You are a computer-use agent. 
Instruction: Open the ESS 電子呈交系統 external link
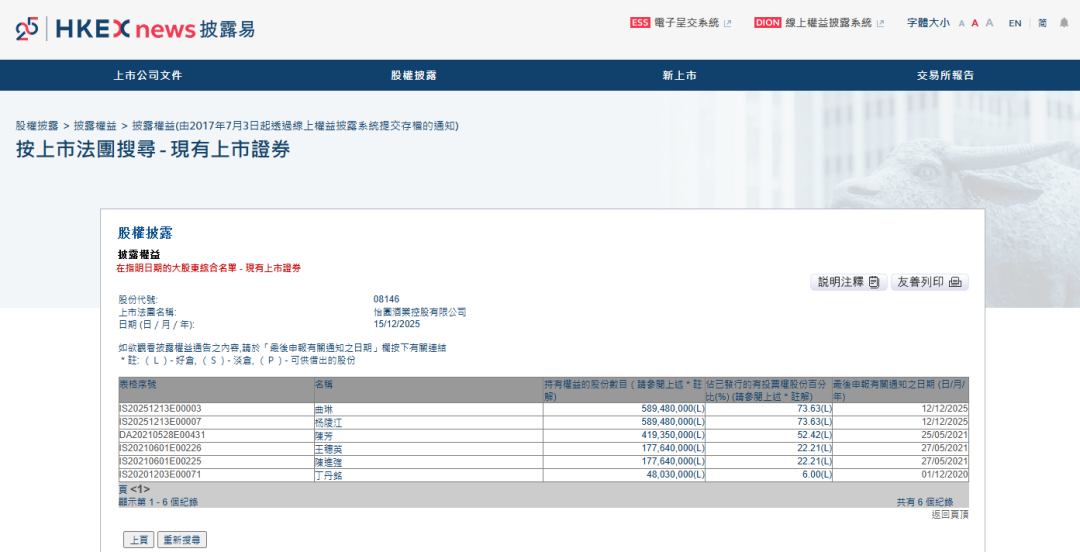tap(679, 23)
